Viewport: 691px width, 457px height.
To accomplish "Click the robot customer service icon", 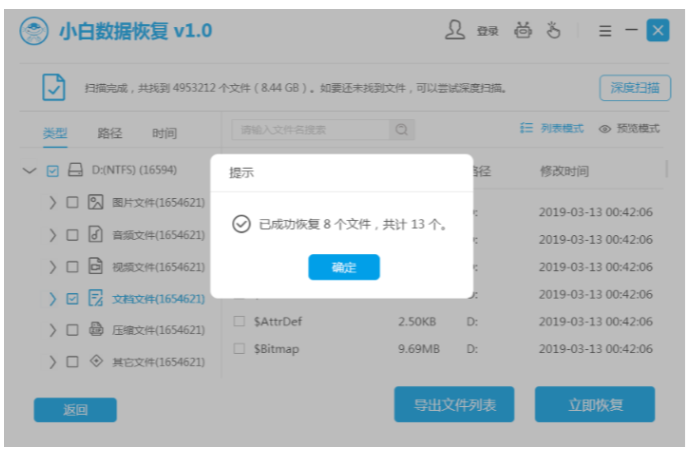I will click(x=523, y=30).
